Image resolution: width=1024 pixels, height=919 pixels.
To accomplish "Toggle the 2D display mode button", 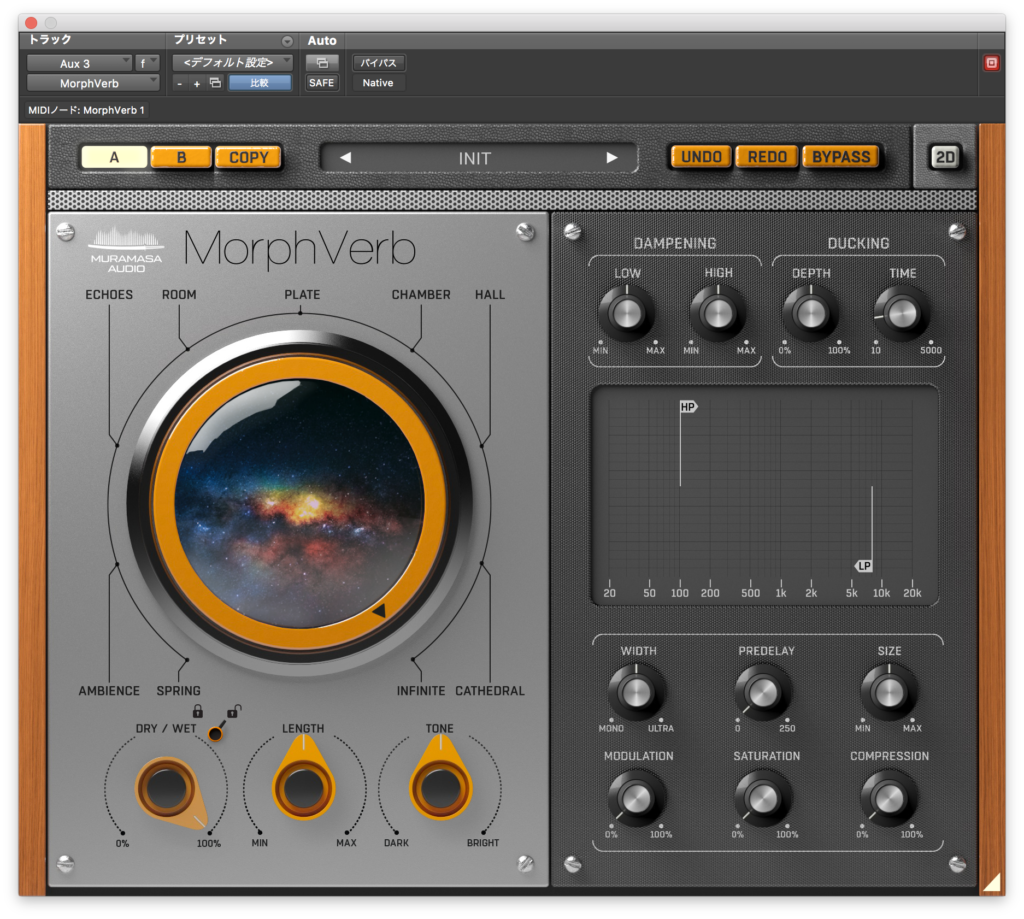I will click(945, 157).
